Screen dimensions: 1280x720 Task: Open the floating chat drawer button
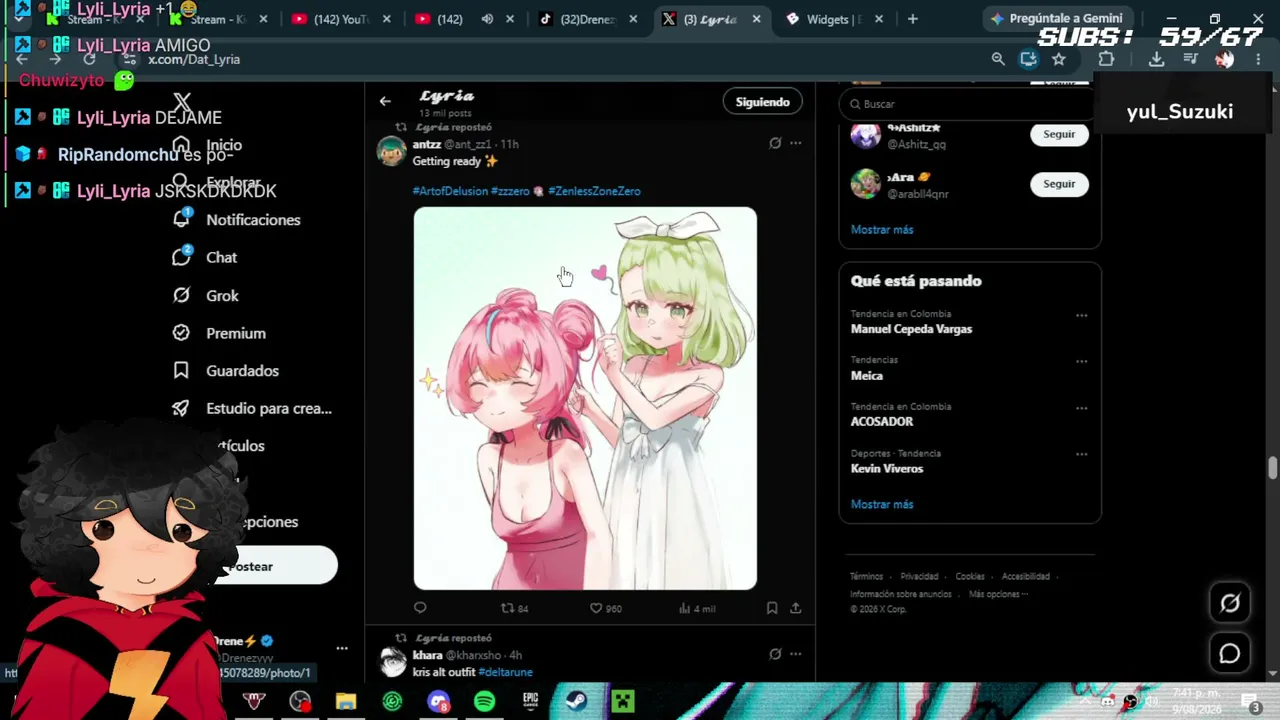click(1230, 654)
